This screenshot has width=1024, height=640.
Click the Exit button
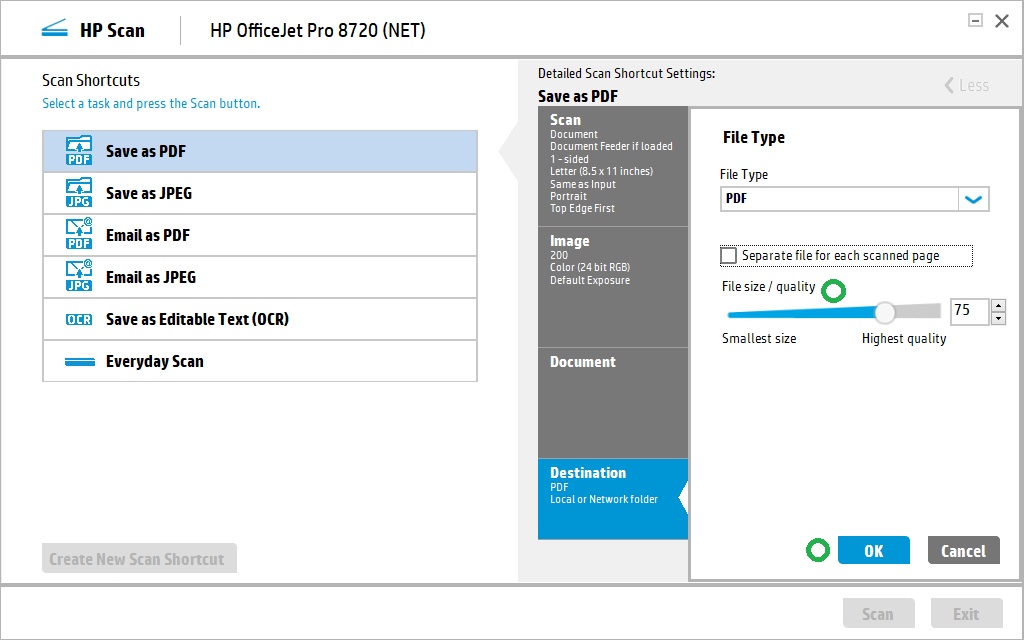click(x=967, y=614)
